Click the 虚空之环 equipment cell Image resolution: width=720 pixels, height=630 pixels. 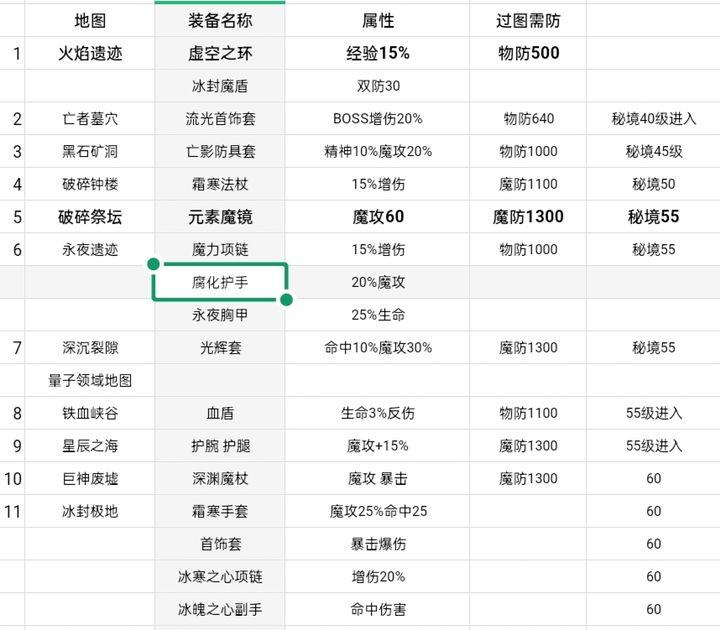tap(220, 53)
